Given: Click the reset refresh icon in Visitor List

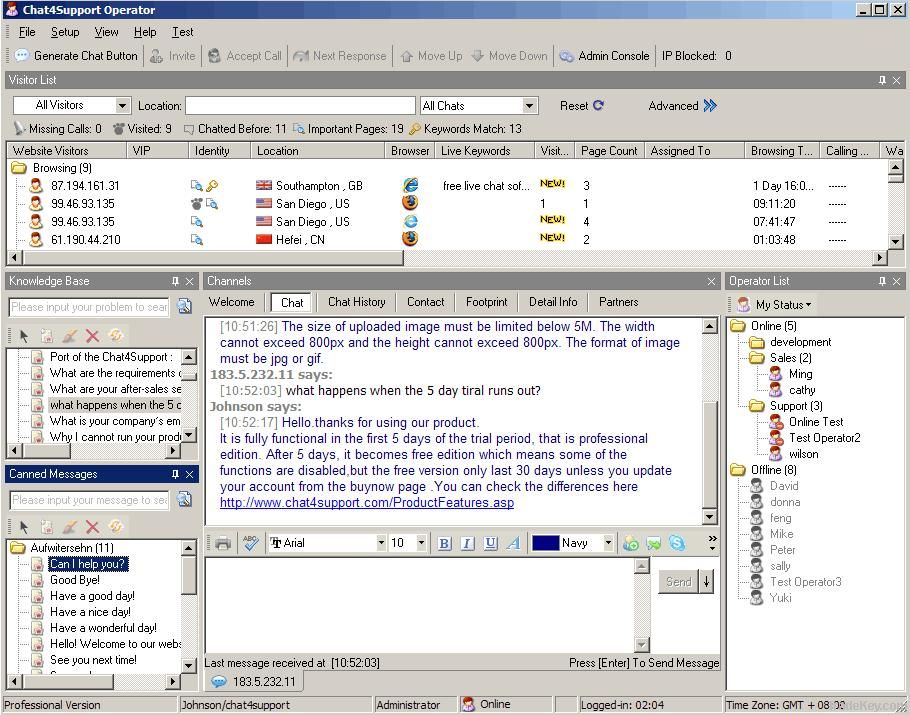Looking at the screenshot, I should [598, 105].
